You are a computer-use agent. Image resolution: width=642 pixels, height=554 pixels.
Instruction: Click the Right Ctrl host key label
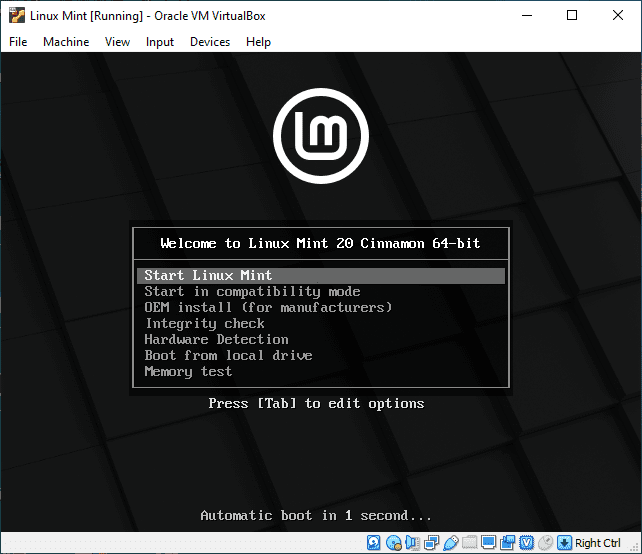tap(597, 543)
